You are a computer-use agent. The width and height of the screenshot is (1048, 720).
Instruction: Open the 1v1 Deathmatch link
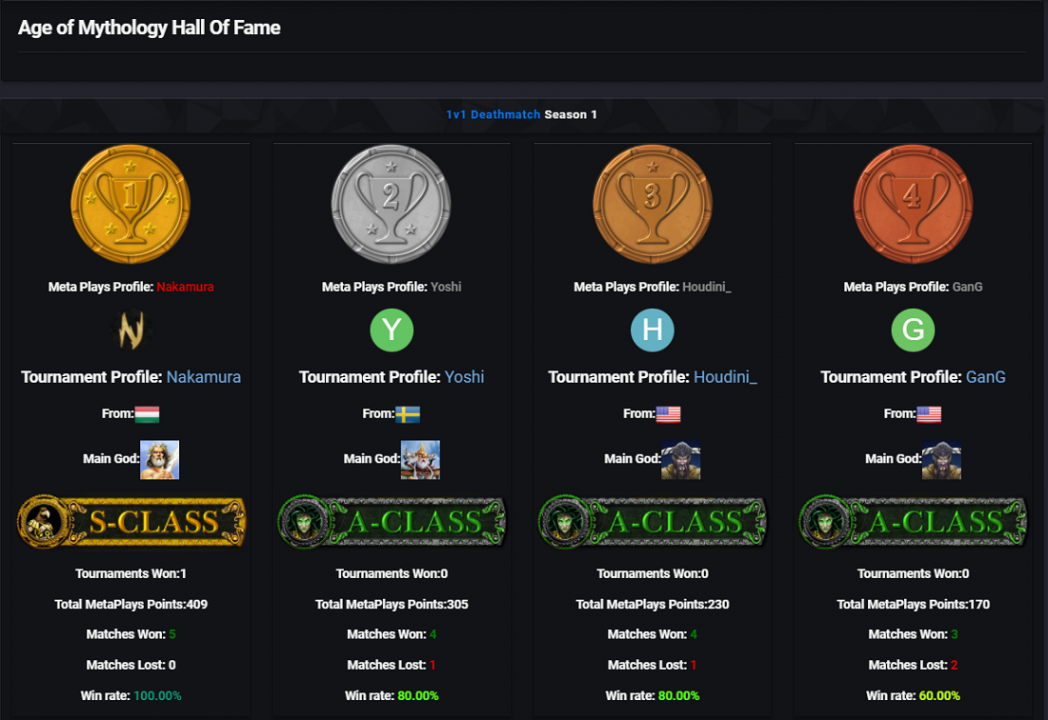pos(493,114)
